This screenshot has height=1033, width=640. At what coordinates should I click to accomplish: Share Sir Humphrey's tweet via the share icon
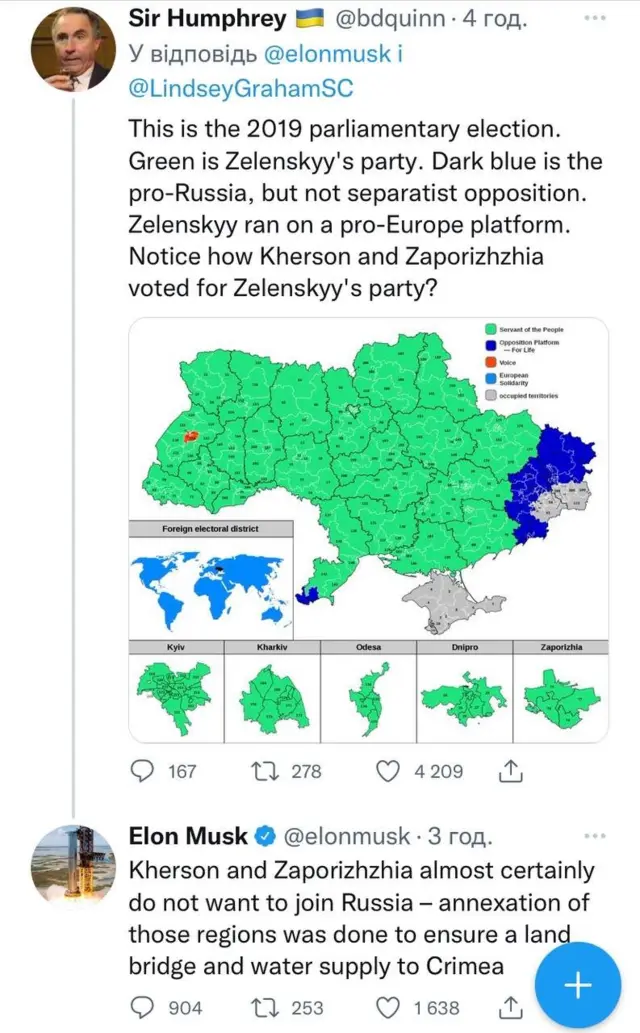(x=513, y=771)
